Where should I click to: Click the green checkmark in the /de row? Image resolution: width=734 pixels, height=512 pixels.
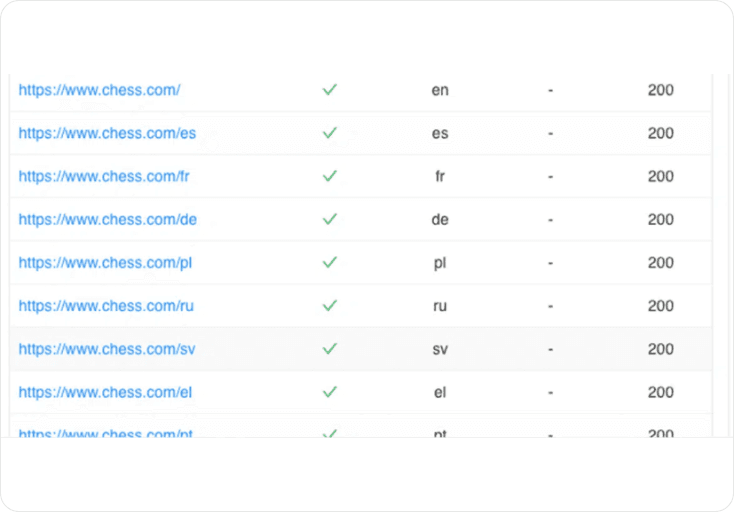click(330, 219)
